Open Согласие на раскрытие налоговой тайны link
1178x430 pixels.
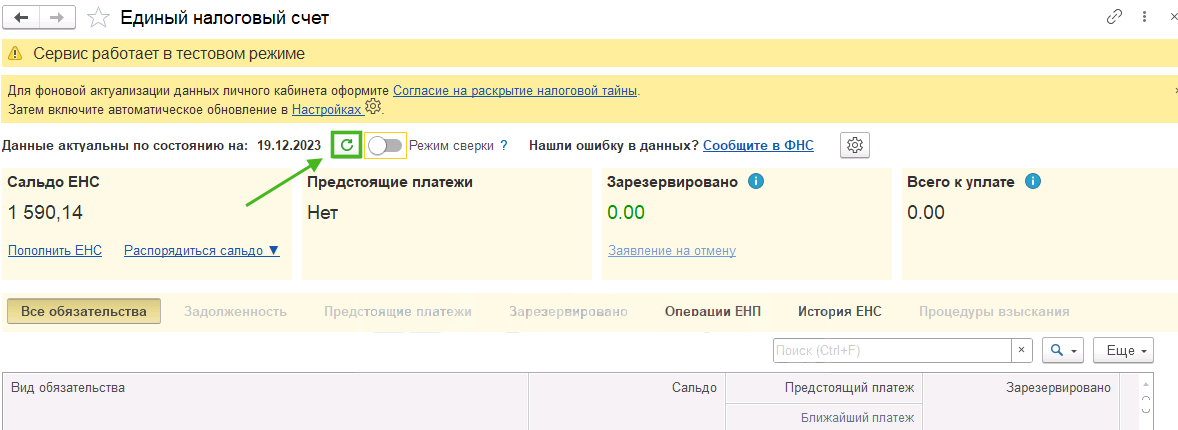[x=515, y=90]
